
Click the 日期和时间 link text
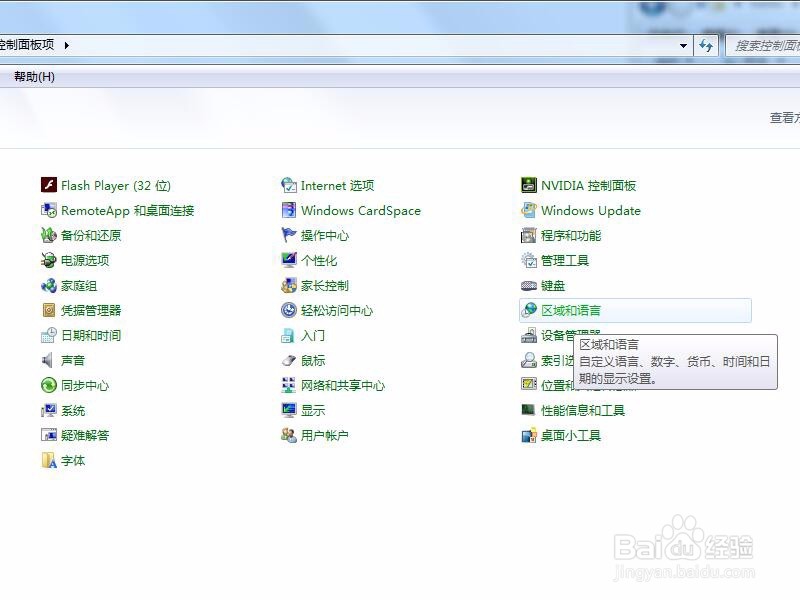[91, 335]
